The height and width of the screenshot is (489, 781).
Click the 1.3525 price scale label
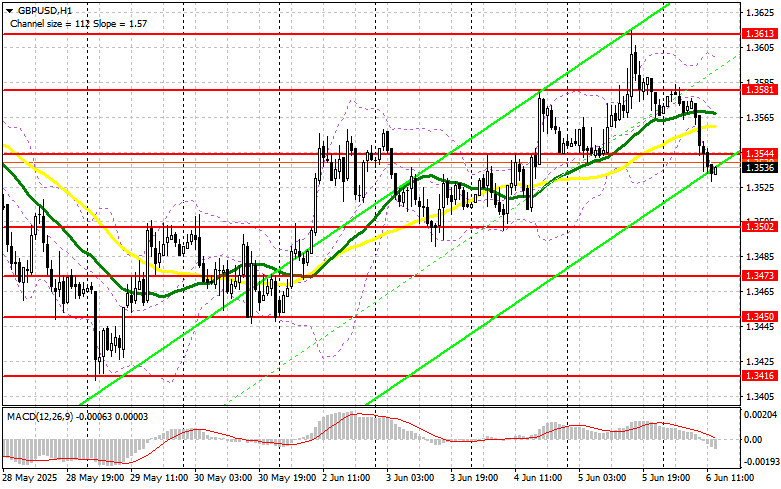(x=760, y=187)
